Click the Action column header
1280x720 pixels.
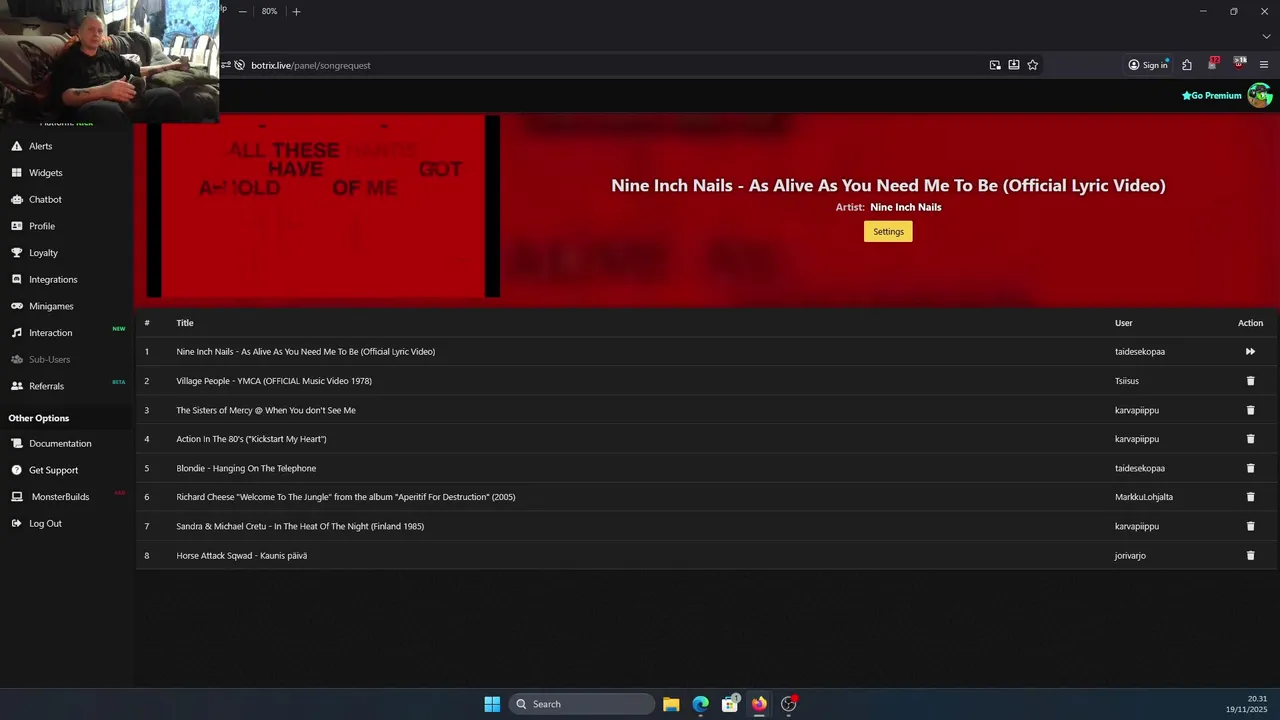click(x=1250, y=323)
